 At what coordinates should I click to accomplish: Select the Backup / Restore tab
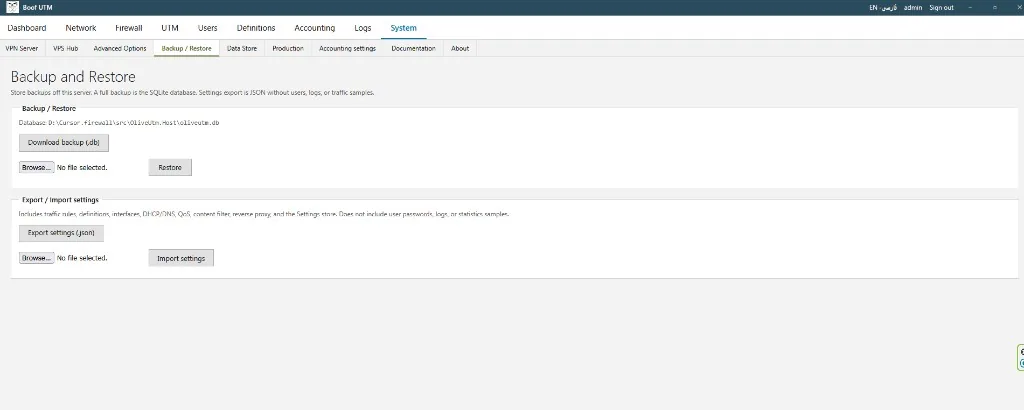coord(187,48)
